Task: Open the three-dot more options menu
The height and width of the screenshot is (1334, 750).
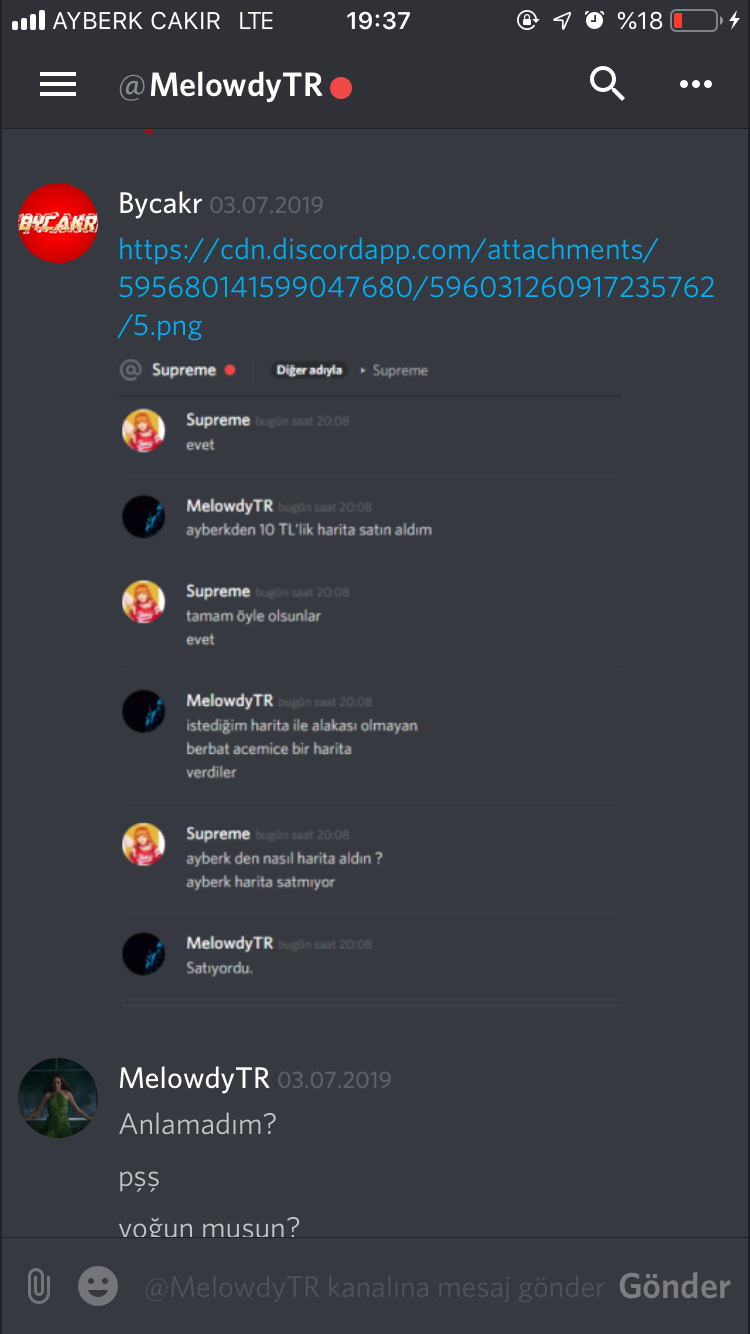Action: coord(696,85)
